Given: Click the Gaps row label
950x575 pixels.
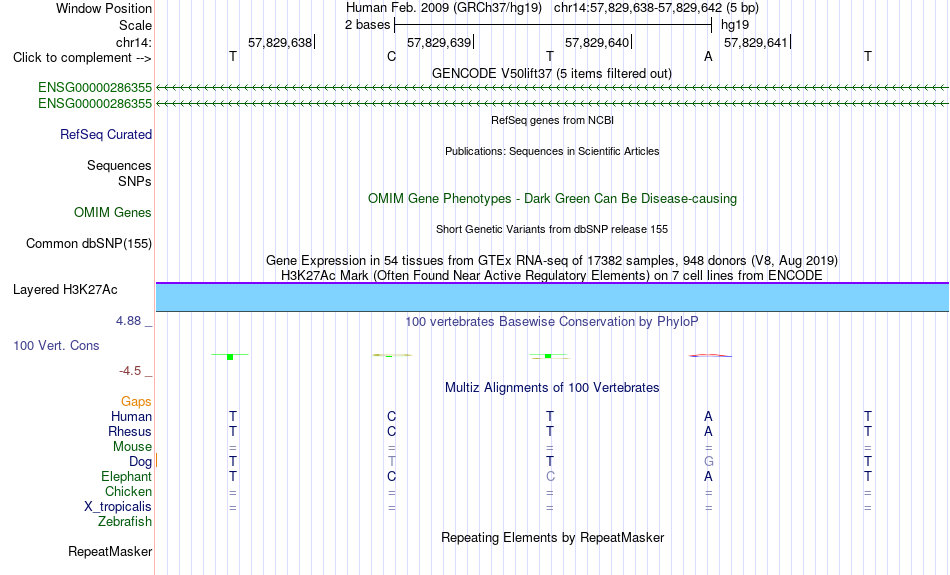Looking at the screenshot, I should click(x=136, y=402).
